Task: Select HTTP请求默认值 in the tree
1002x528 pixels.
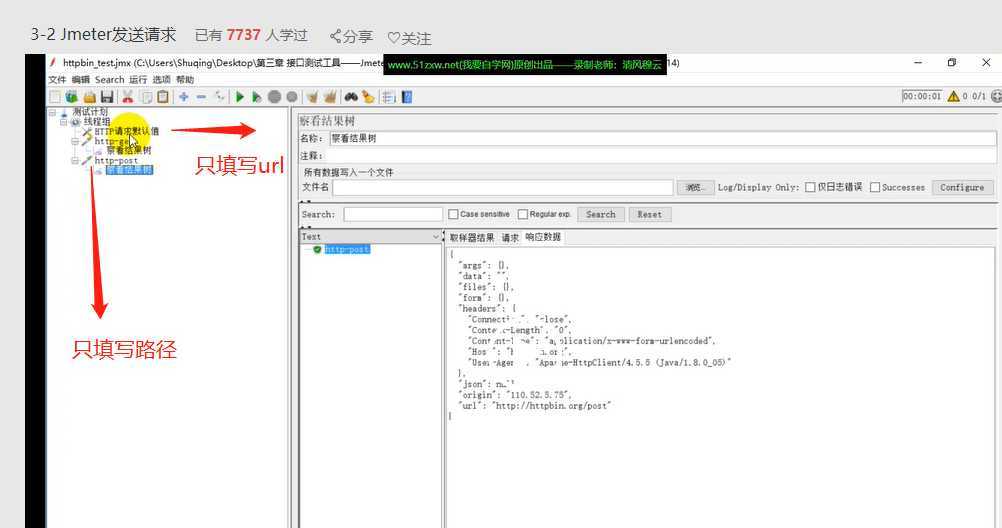Action: [x=127, y=131]
